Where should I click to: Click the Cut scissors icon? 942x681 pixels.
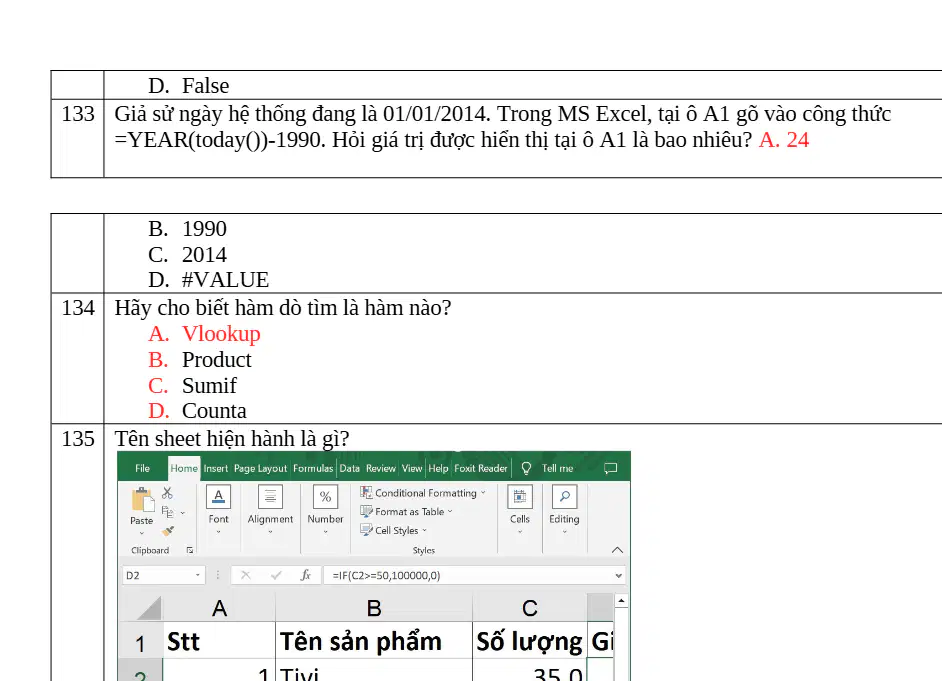tap(168, 493)
